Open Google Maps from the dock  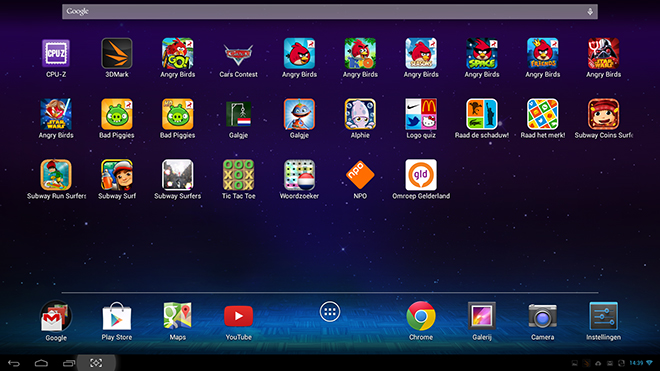pos(178,316)
